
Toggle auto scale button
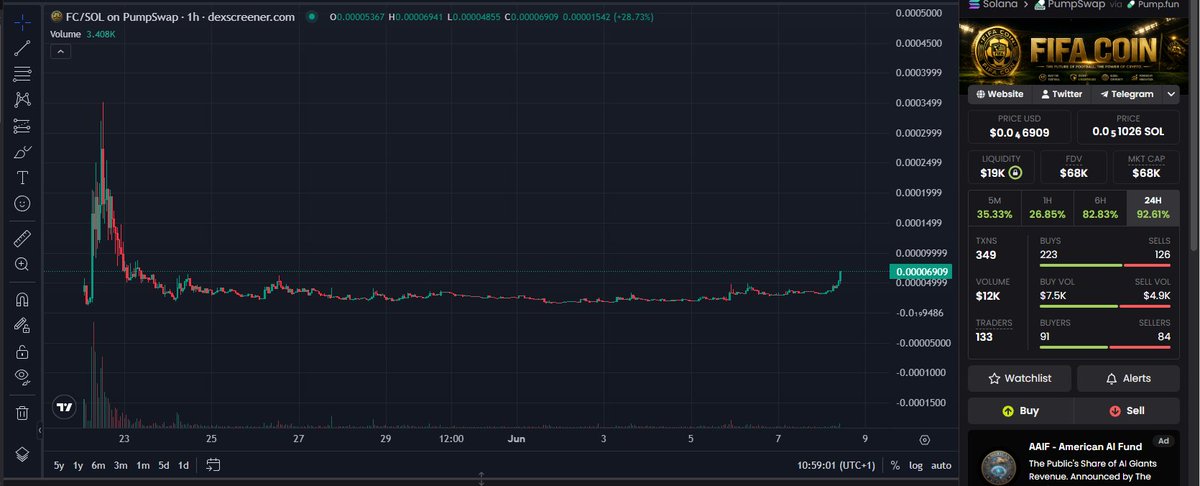coord(941,465)
